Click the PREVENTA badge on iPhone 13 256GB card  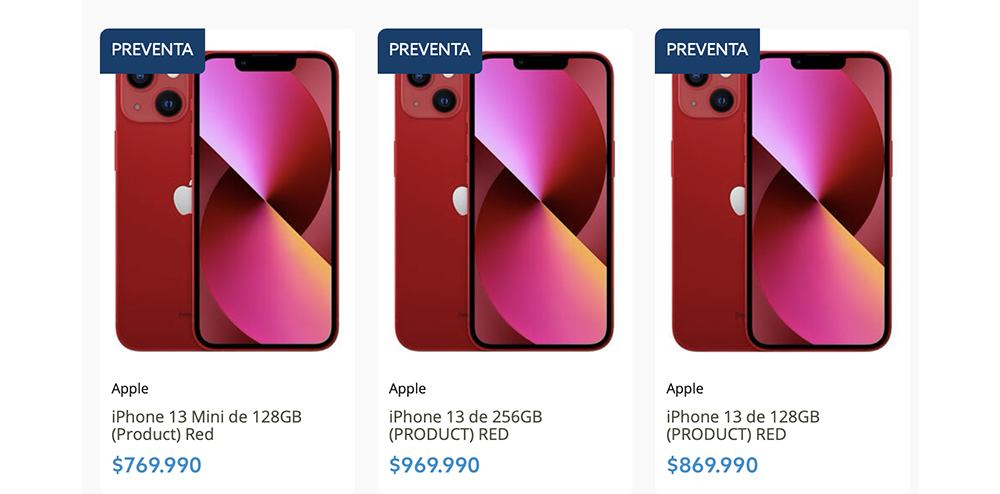pos(430,50)
